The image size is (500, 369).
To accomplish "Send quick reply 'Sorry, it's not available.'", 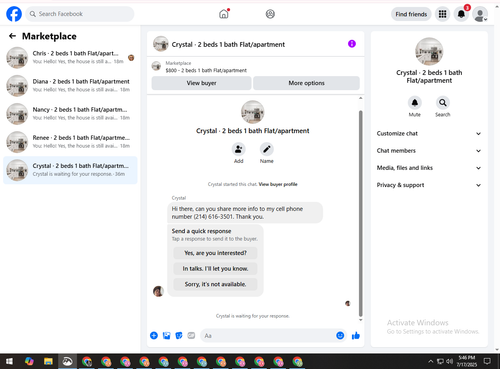I will coord(215,284).
